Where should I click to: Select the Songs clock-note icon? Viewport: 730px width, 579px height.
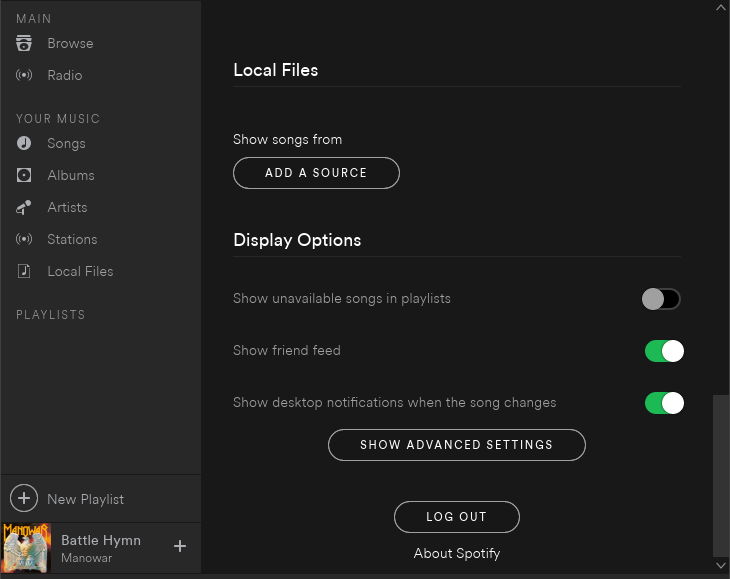click(24, 143)
